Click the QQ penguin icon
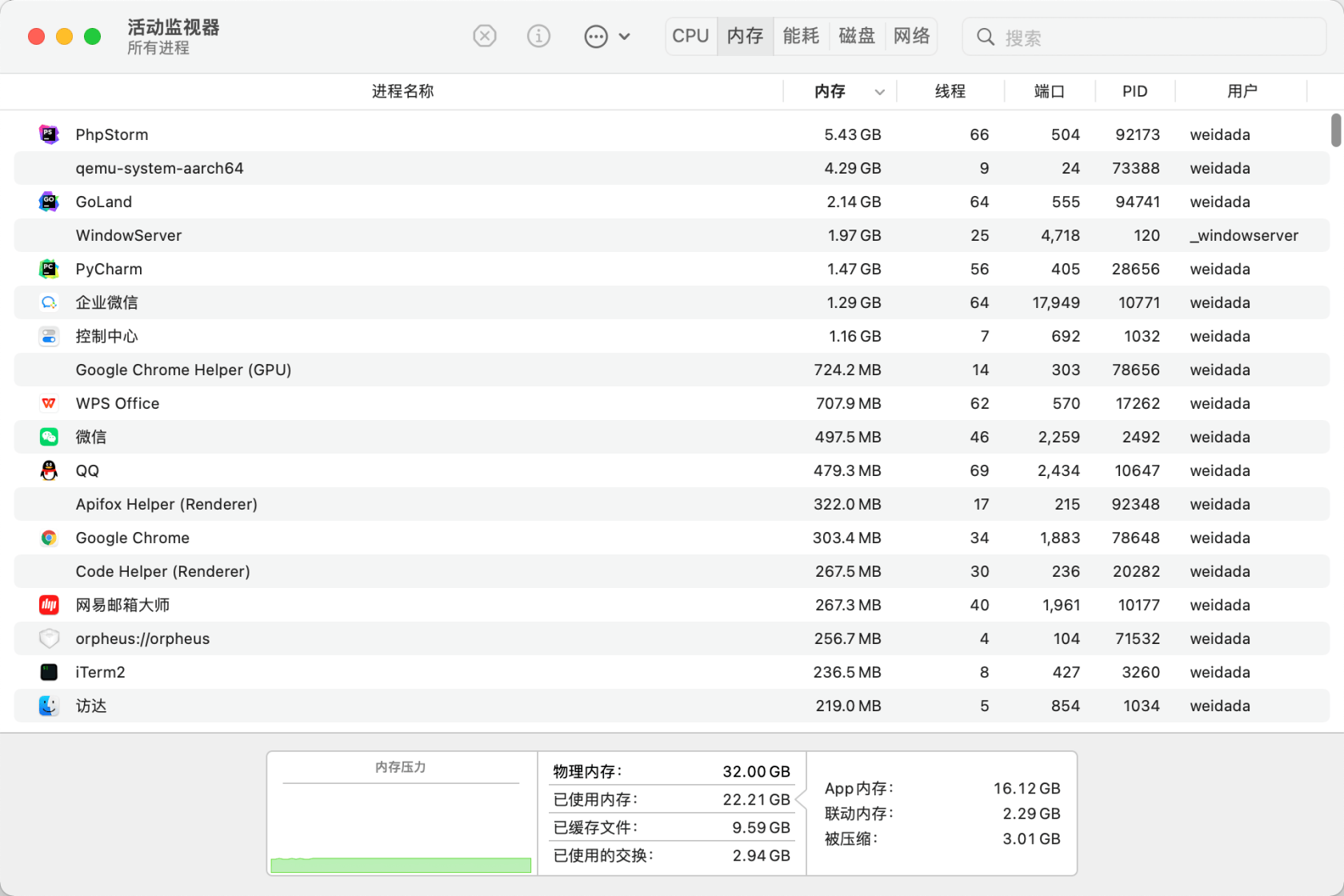The height and width of the screenshot is (896, 1344). click(49, 470)
